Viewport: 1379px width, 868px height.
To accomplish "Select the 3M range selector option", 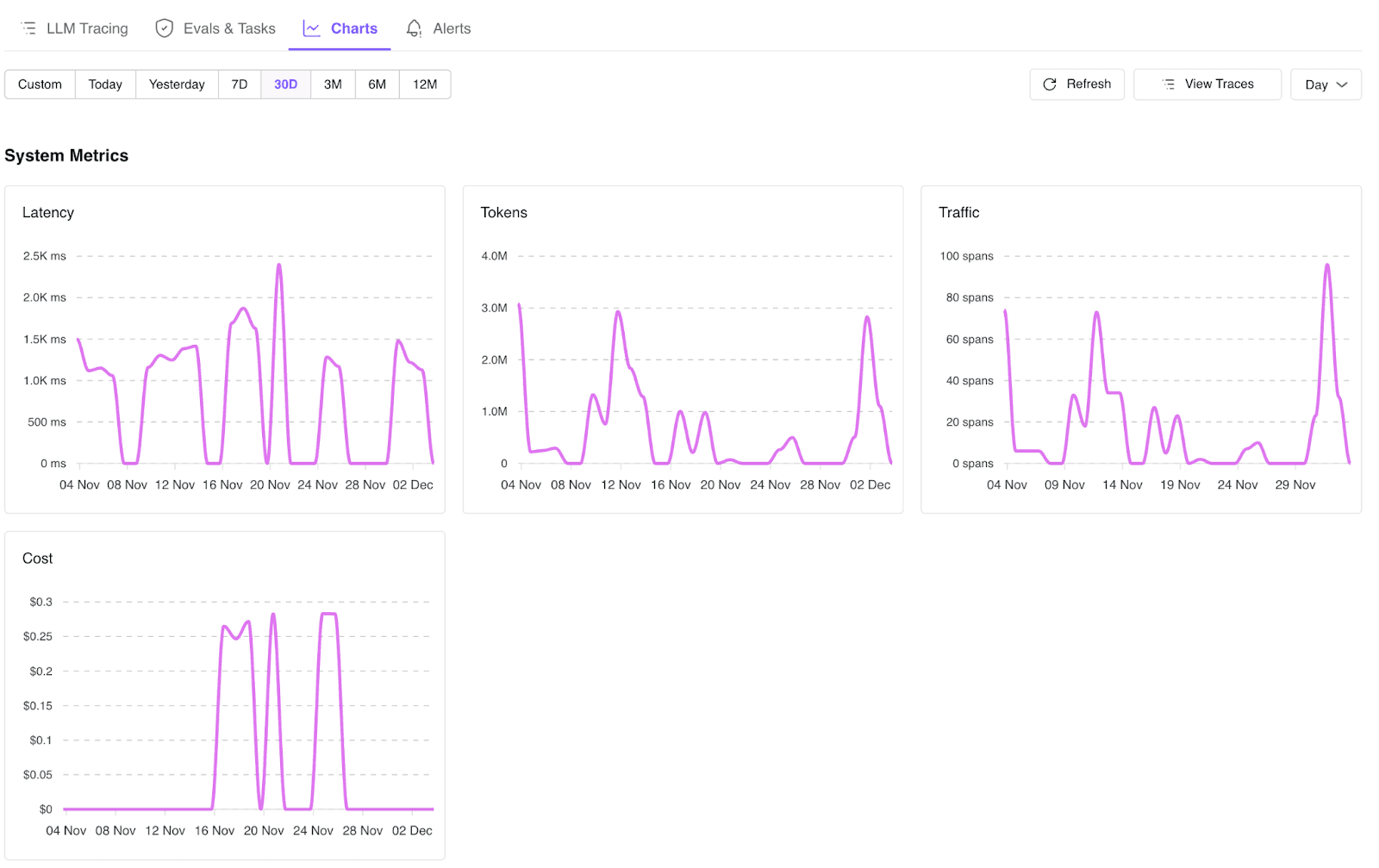I will click(333, 84).
